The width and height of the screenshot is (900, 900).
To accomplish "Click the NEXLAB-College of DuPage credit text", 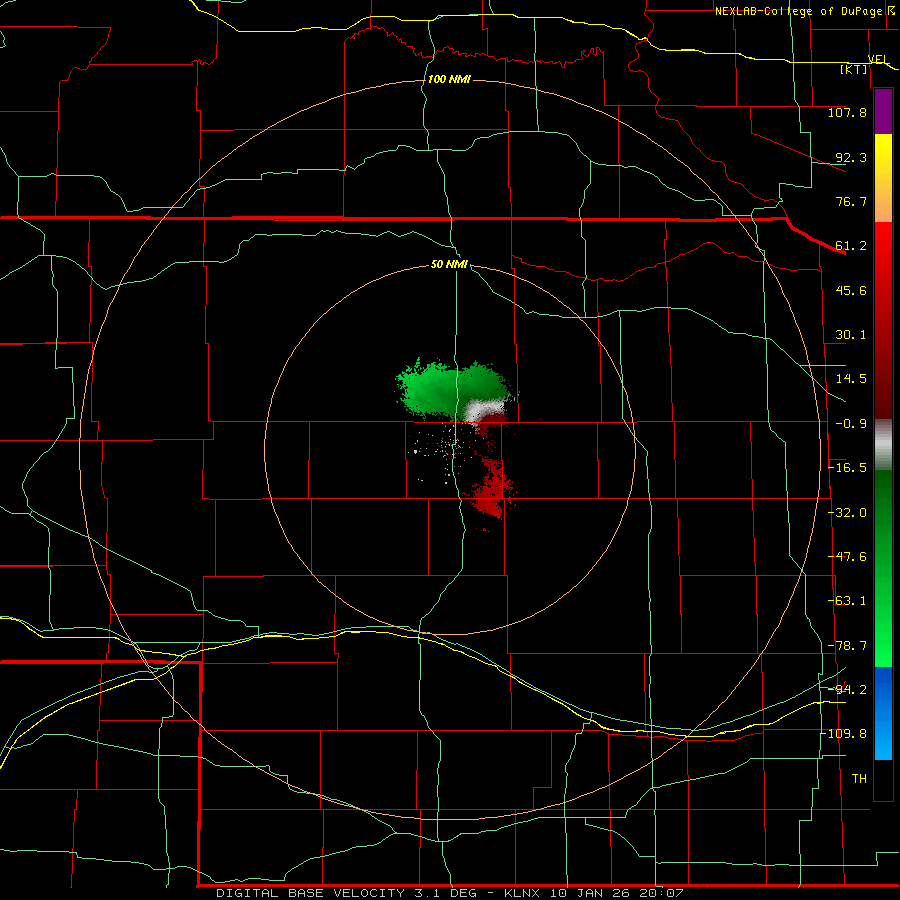I will tap(798, 11).
